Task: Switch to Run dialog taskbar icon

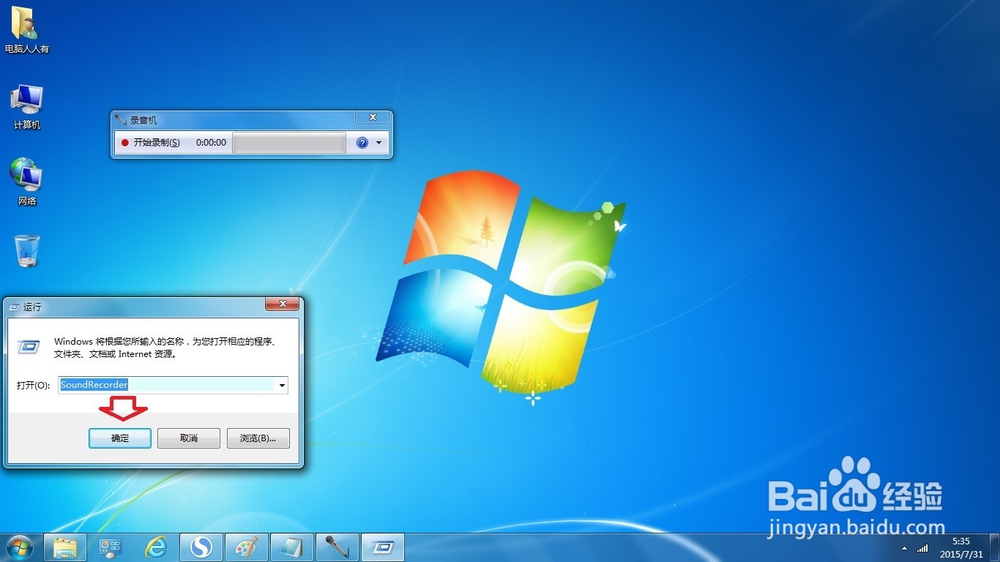Action: (383, 547)
